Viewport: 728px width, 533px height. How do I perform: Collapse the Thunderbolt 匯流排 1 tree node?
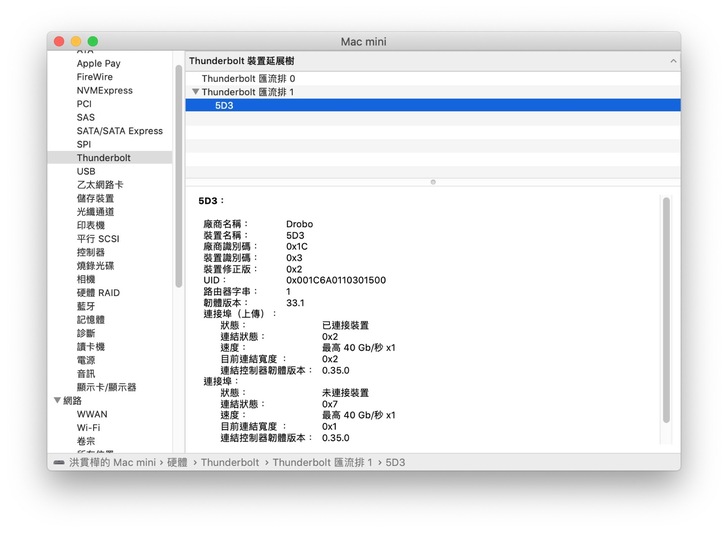coord(196,92)
